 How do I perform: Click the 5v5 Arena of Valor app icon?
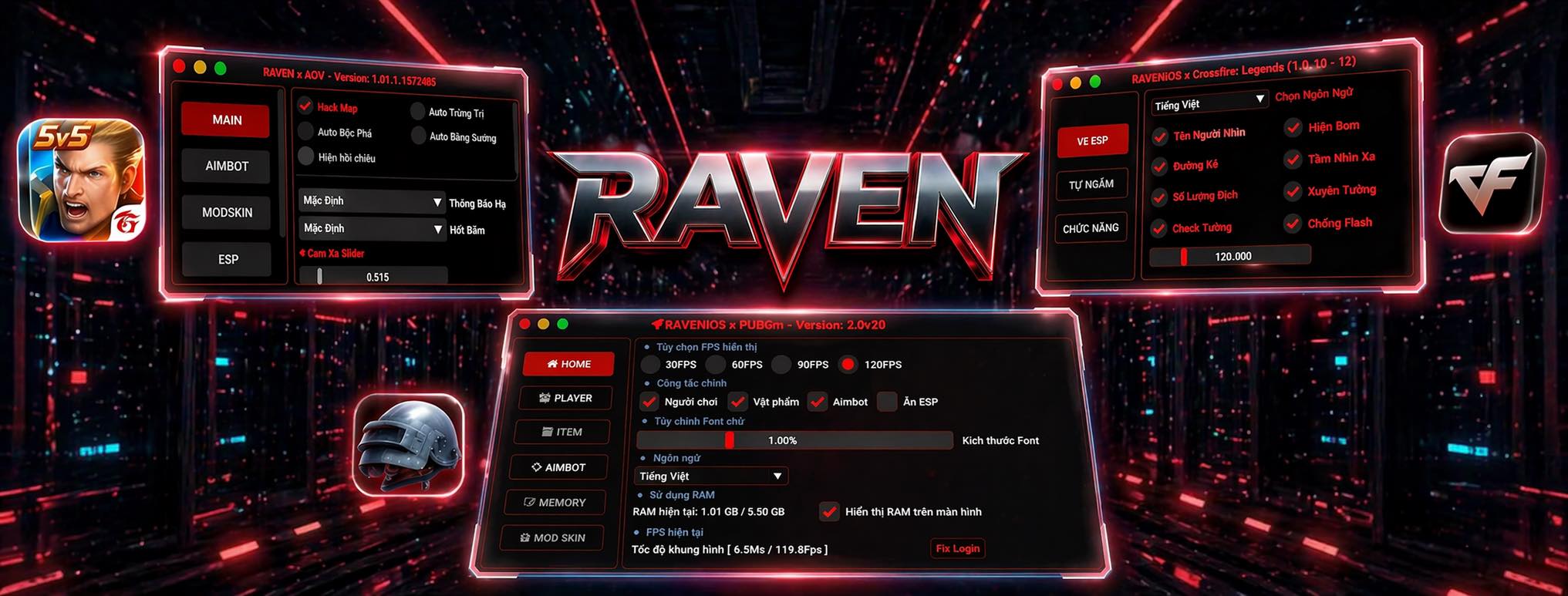click(x=82, y=179)
